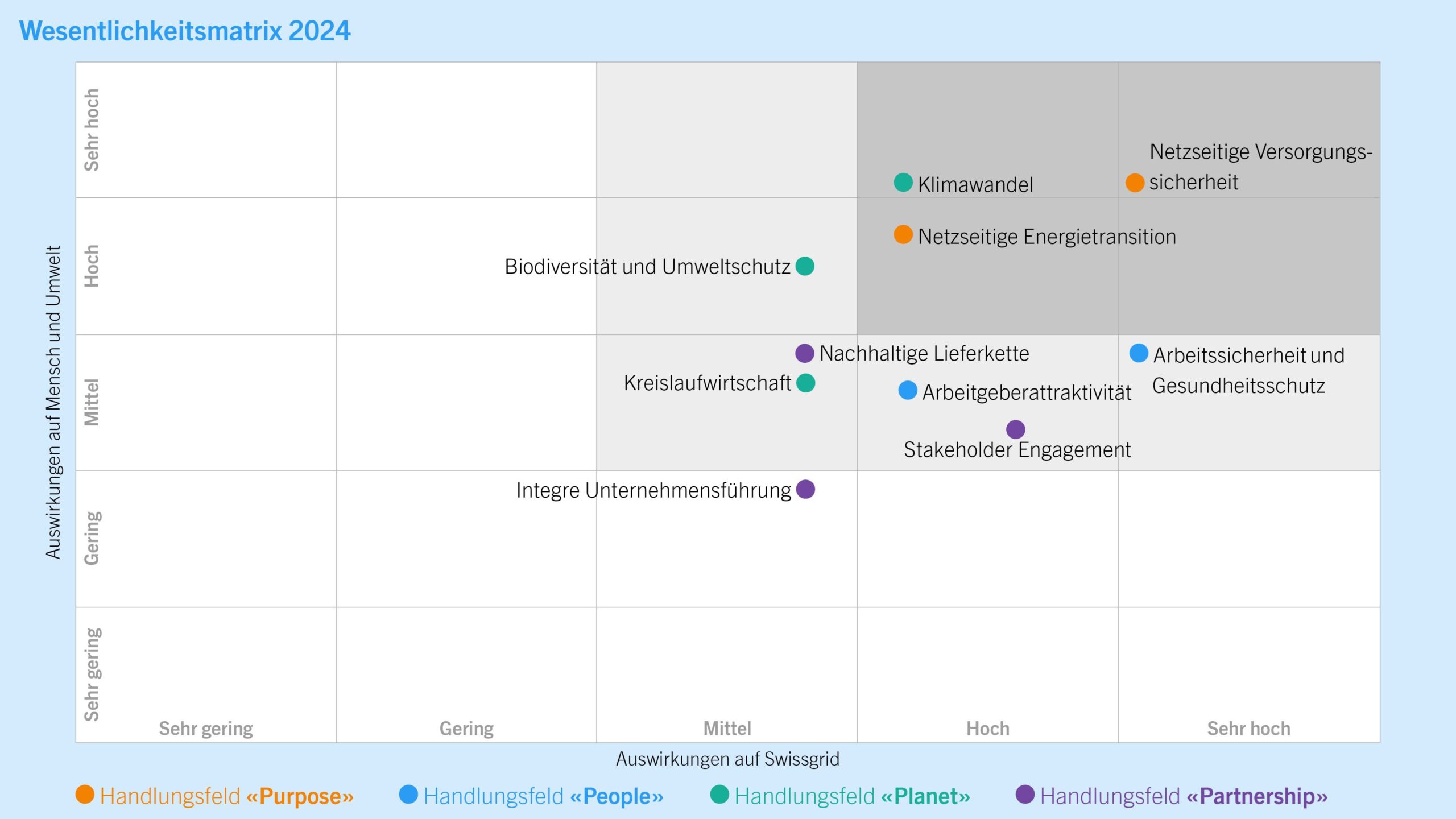This screenshot has width=1456, height=819.
Task: Click blue People legend swatch
Action: pyautogui.click(x=408, y=795)
